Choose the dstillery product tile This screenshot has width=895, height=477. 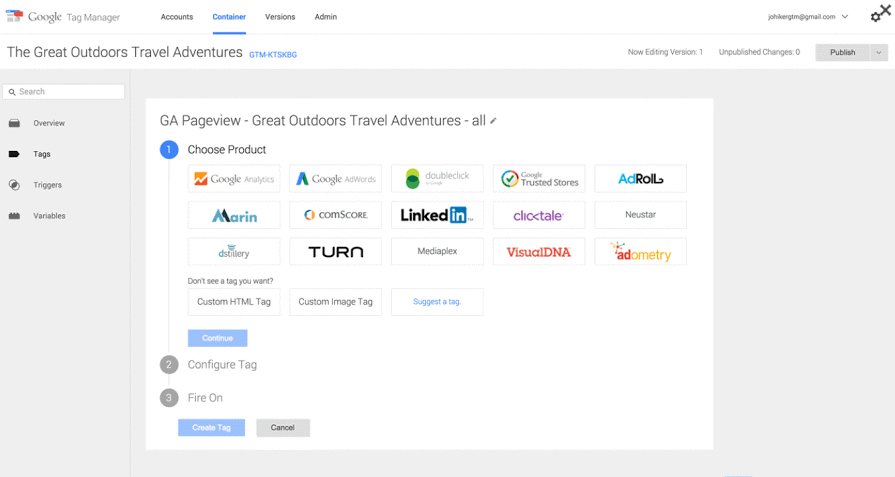coord(234,252)
